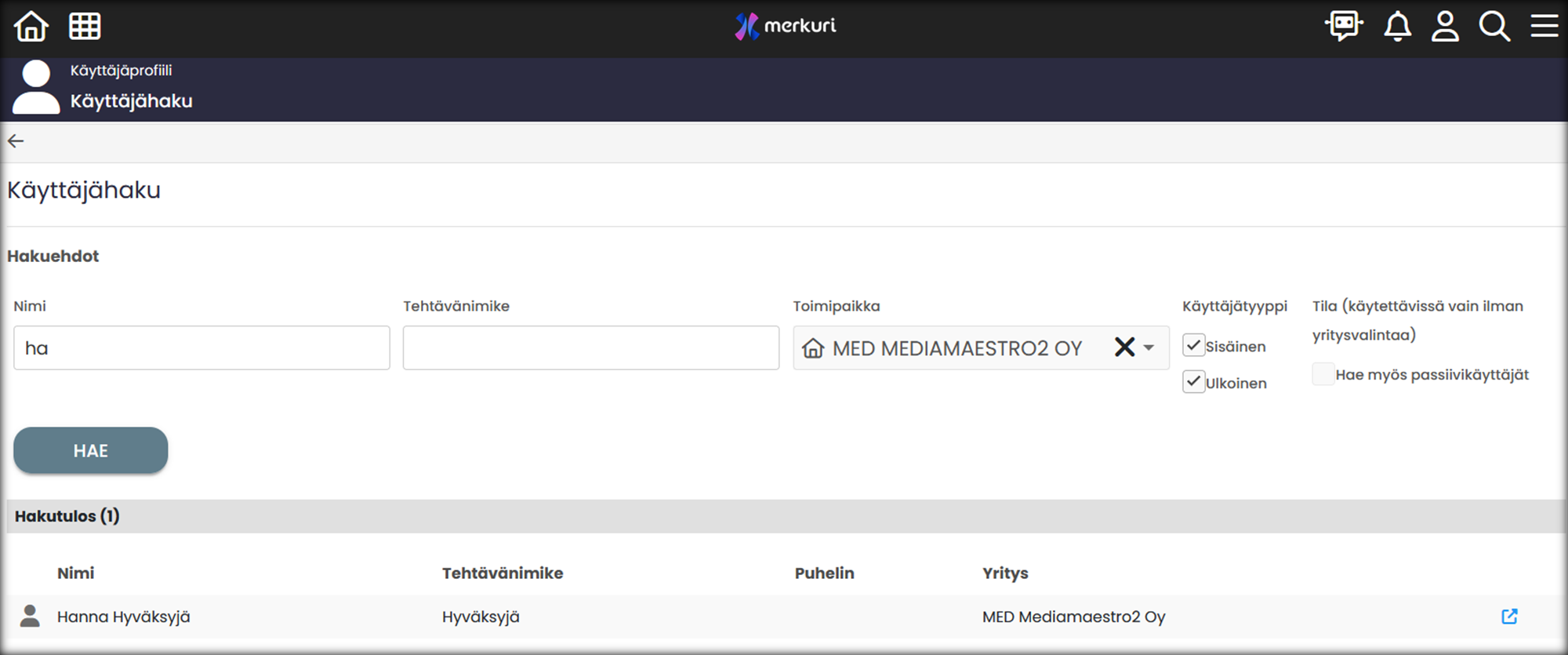This screenshot has width=1568, height=655.
Task: Click the Merkuri logo
Action: click(x=785, y=26)
